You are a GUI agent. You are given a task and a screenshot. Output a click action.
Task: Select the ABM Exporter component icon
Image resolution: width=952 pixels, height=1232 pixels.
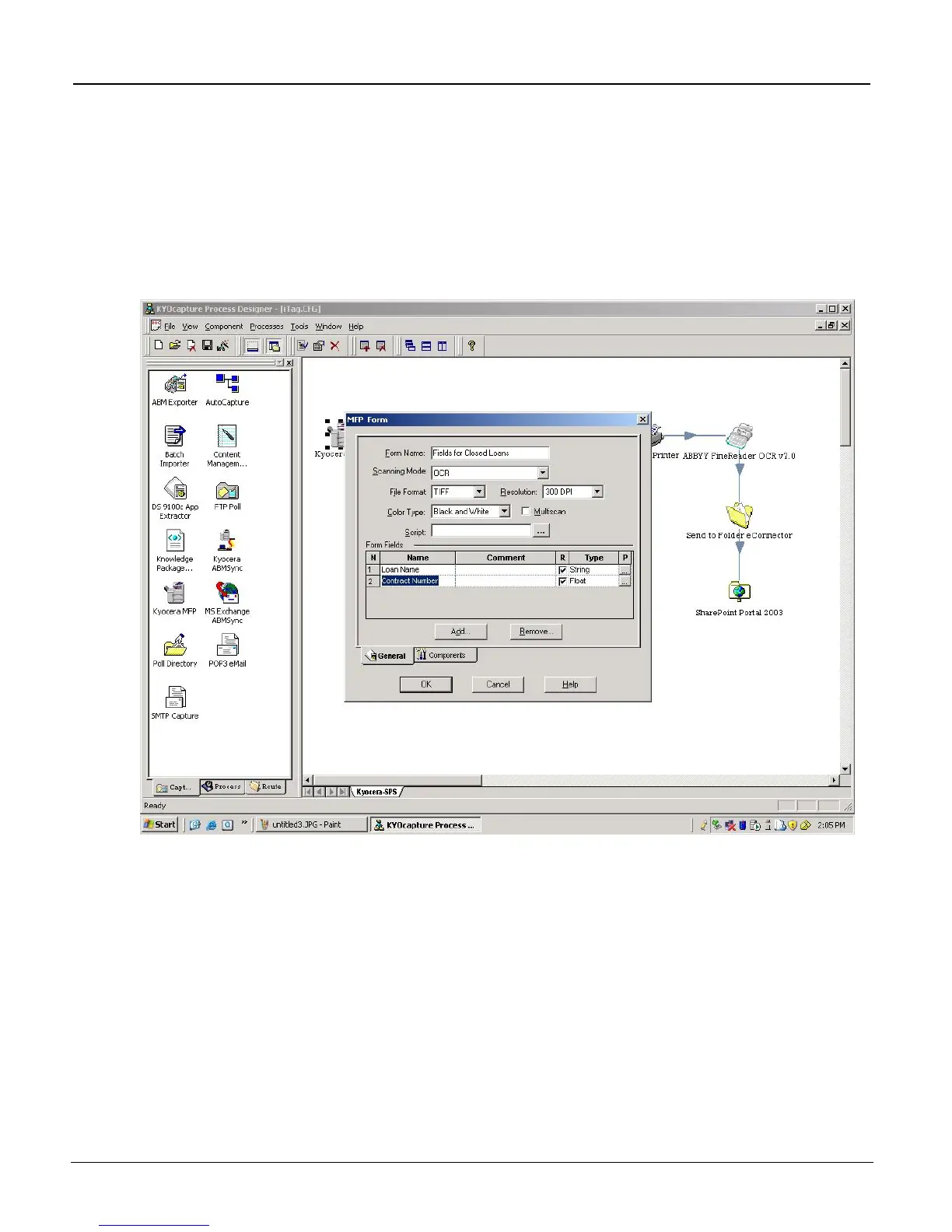click(x=175, y=383)
